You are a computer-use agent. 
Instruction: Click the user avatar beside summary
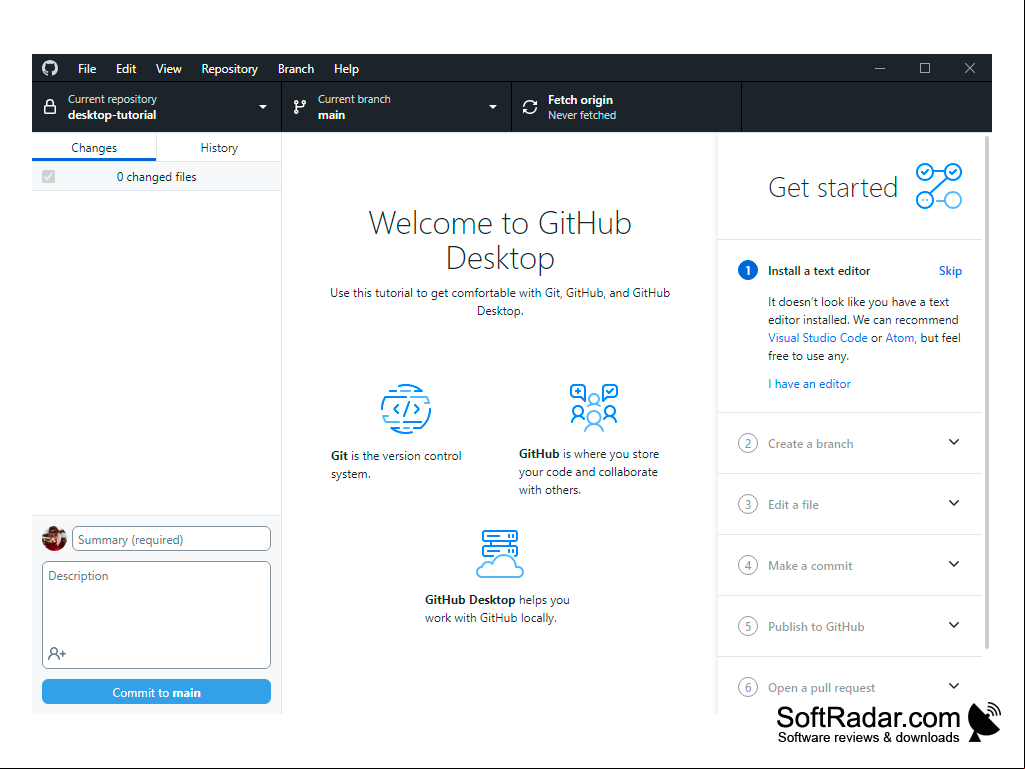(54, 538)
